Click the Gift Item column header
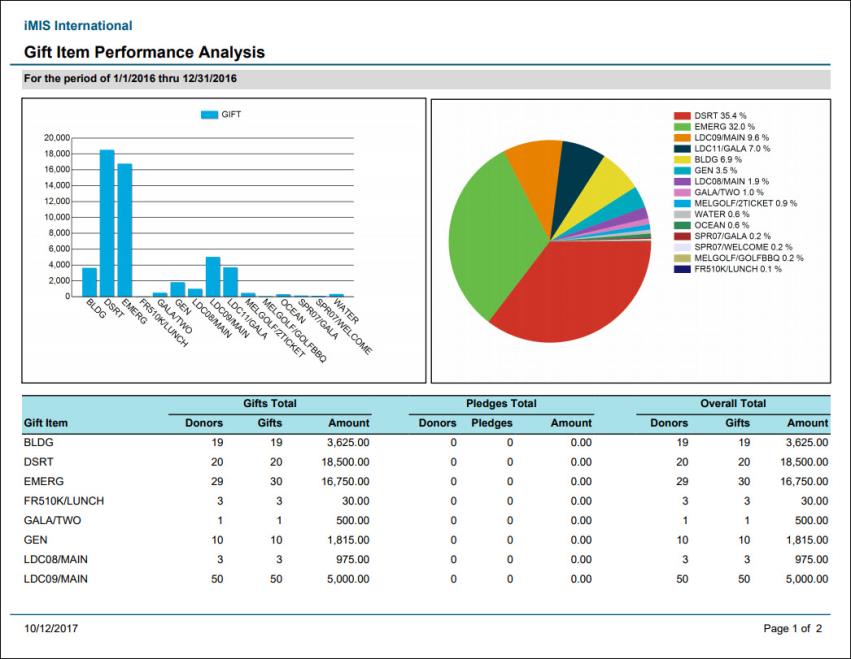Screen dimensions: 851x659 [x=46, y=423]
